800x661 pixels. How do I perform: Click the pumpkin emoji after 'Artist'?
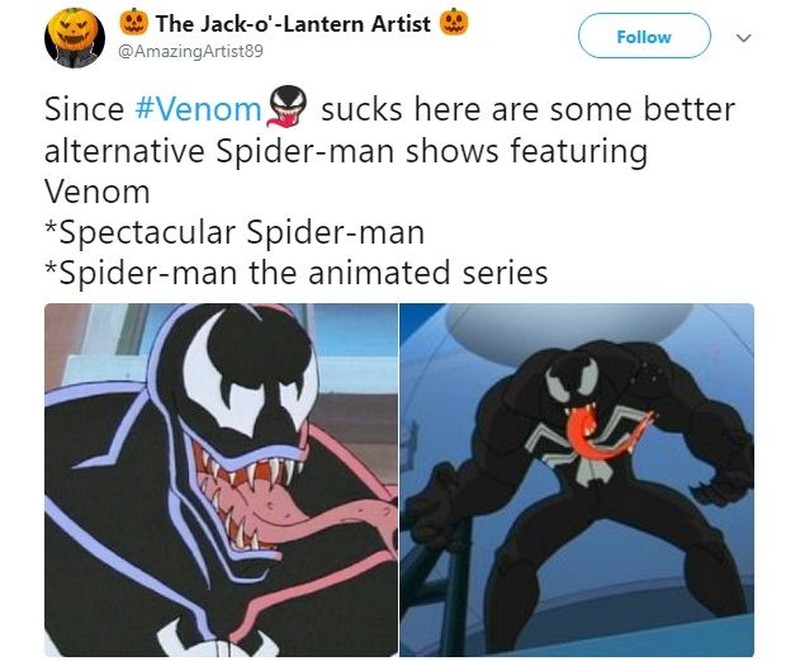tap(454, 23)
